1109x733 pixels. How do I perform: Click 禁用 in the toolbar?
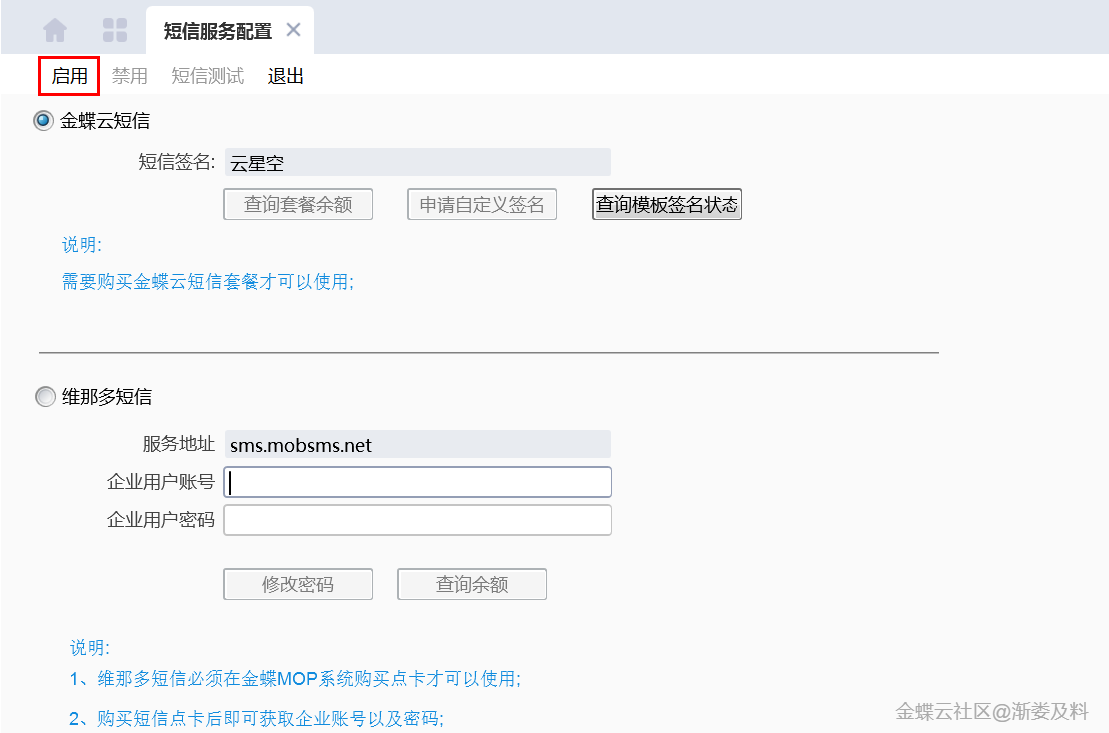coord(129,76)
